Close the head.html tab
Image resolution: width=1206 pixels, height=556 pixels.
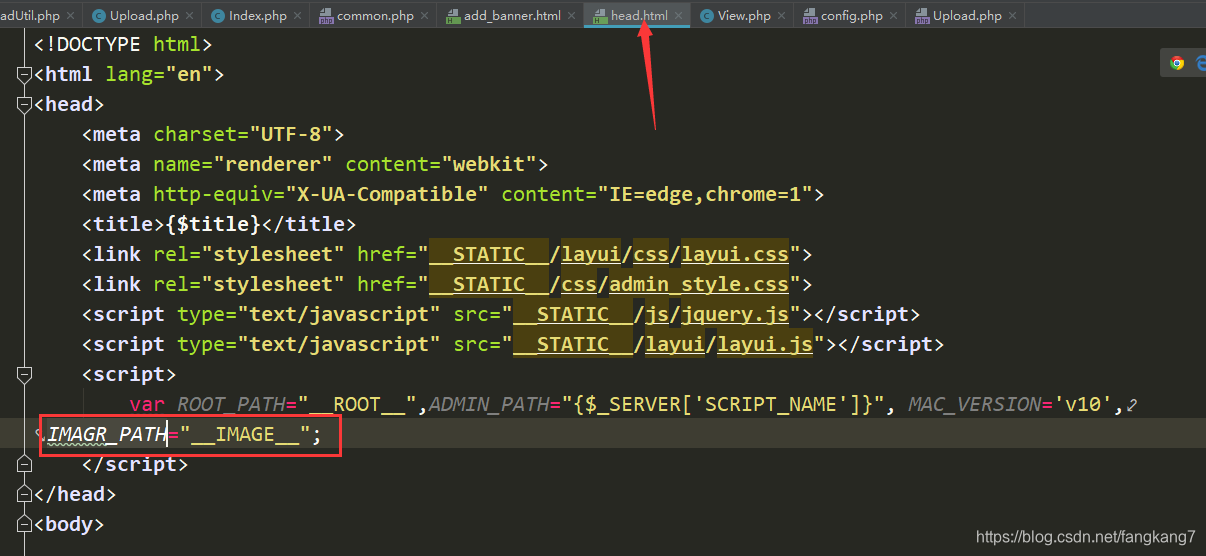click(679, 16)
